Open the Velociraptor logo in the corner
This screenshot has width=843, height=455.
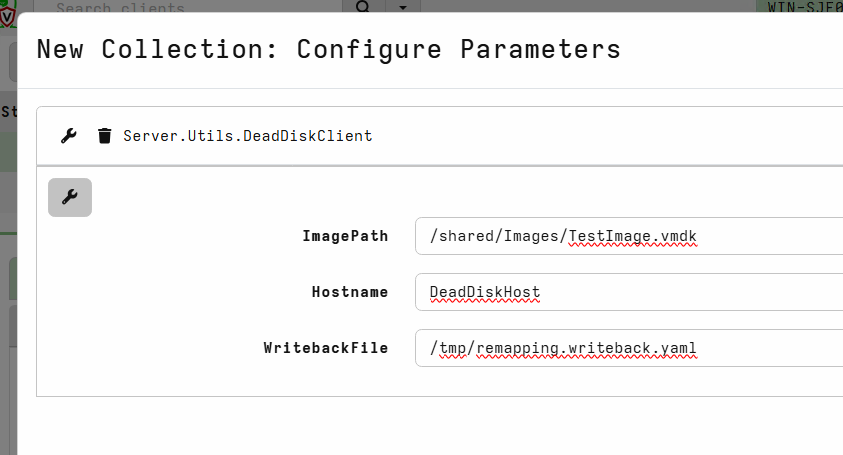click(x=7, y=13)
